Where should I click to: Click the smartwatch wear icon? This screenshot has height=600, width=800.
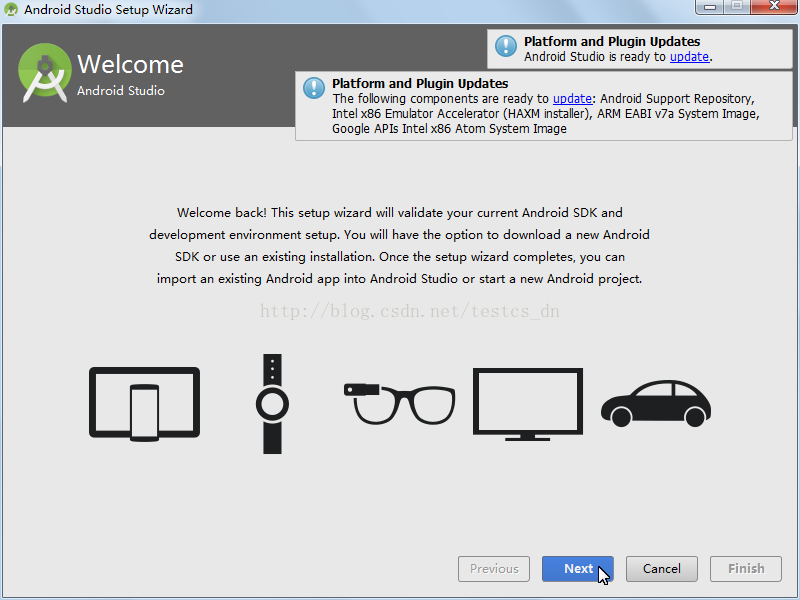pos(272,404)
